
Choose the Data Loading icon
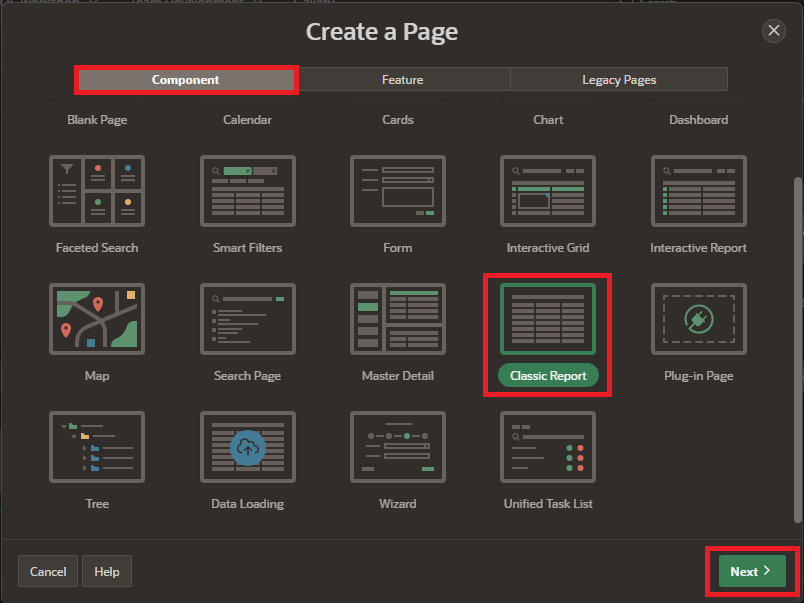click(248, 447)
